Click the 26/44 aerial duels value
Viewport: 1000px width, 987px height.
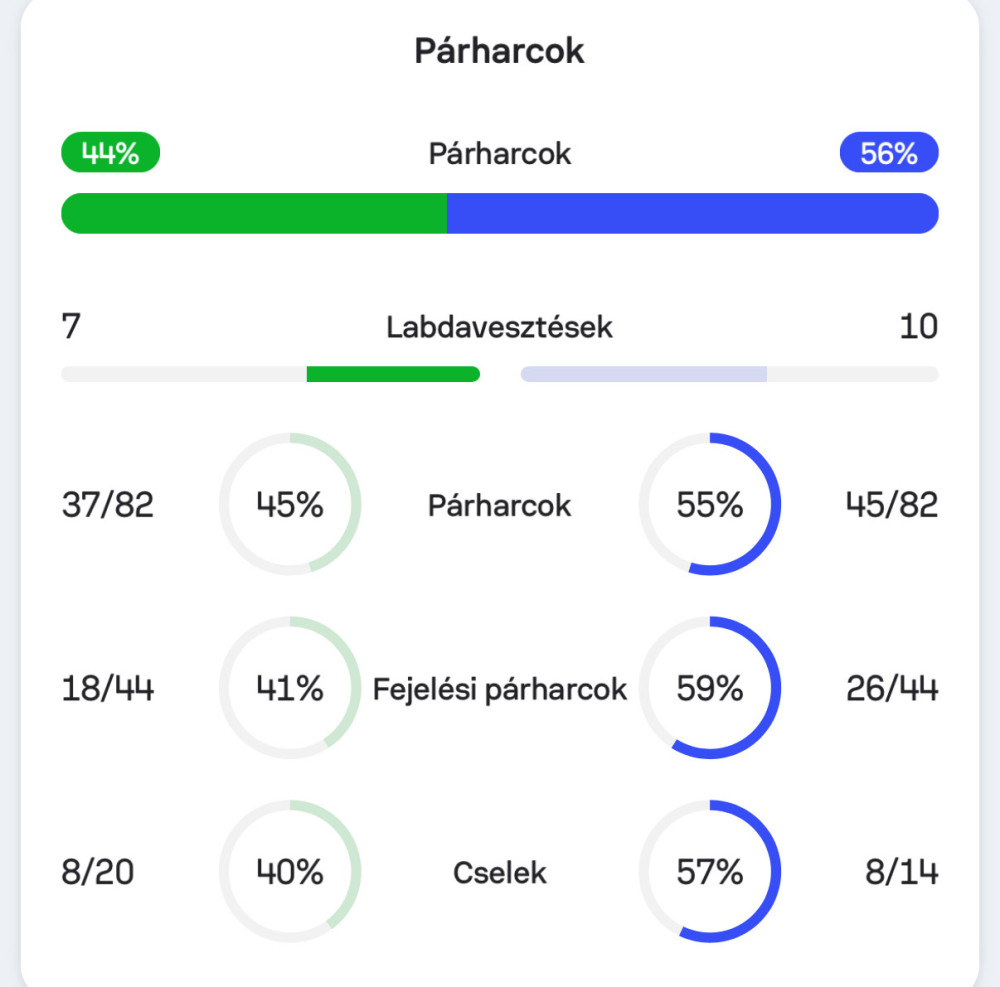(x=892, y=689)
